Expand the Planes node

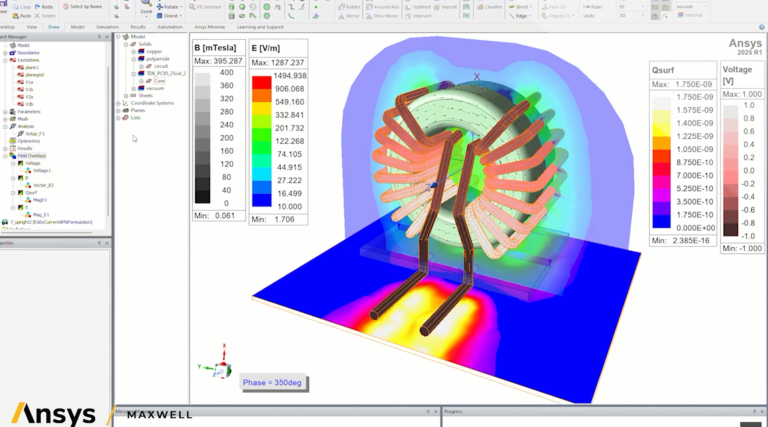pos(118,110)
